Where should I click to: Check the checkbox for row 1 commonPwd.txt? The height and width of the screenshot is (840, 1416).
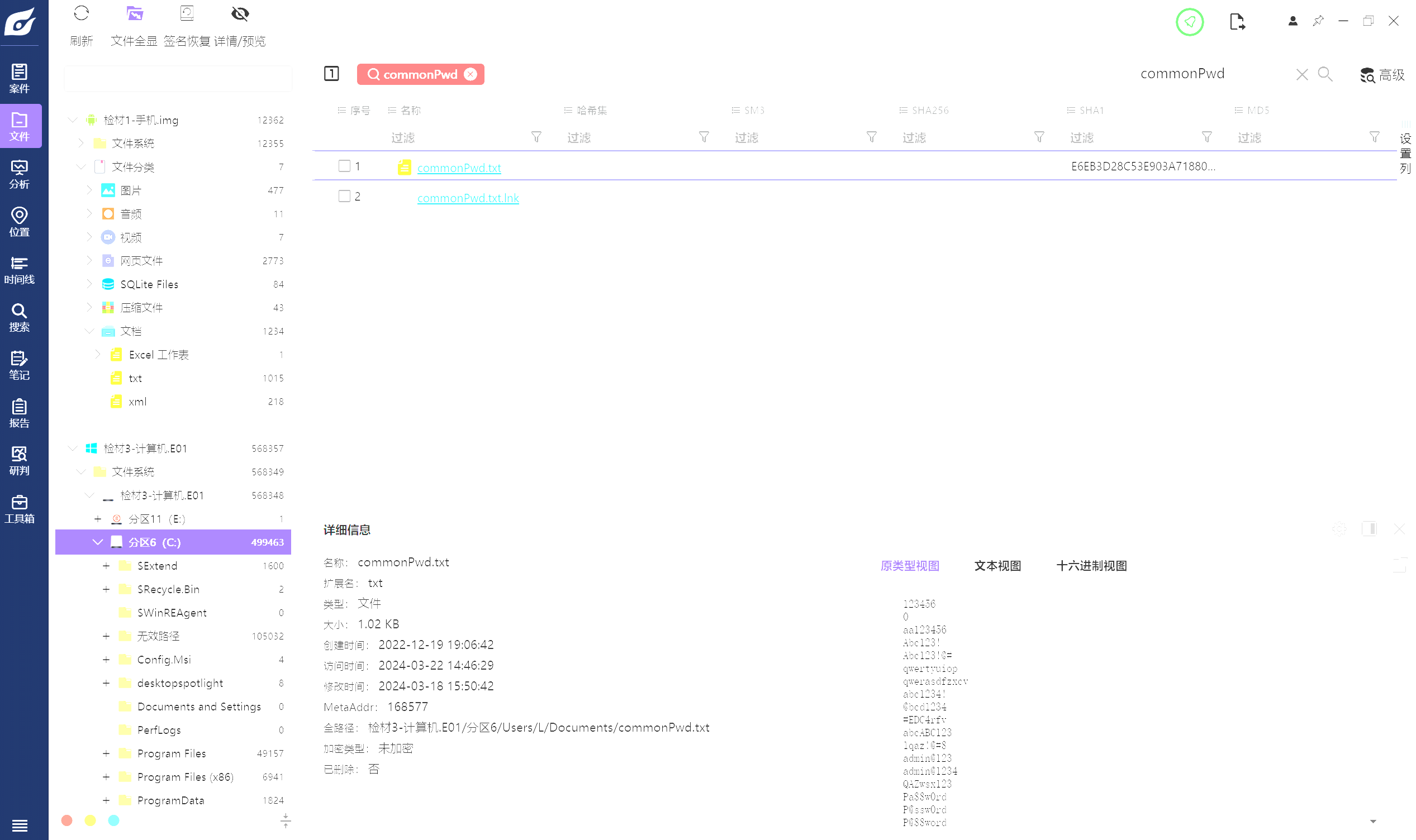pyautogui.click(x=344, y=166)
